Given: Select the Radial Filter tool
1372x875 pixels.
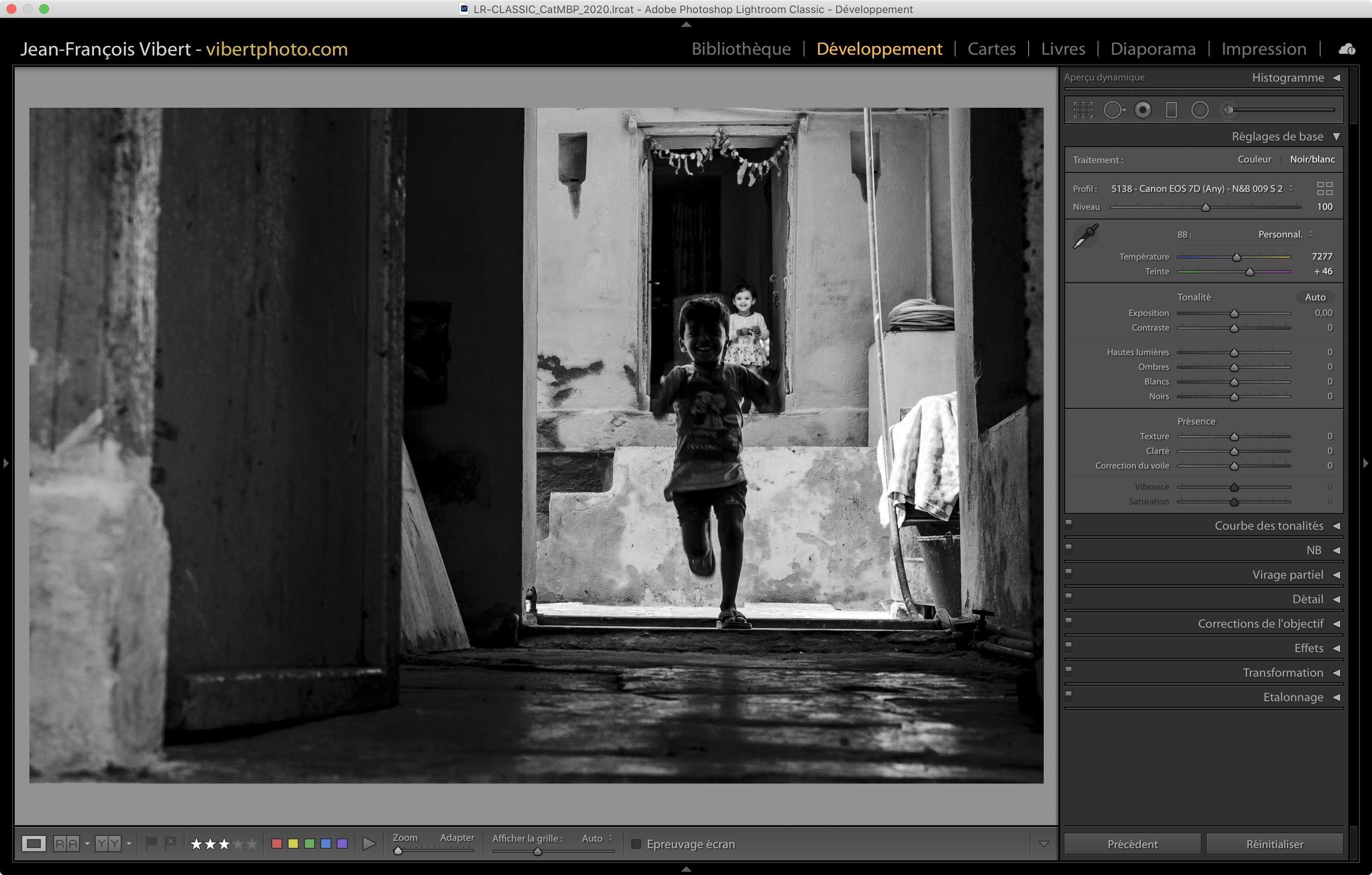Looking at the screenshot, I should [1200, 110].
